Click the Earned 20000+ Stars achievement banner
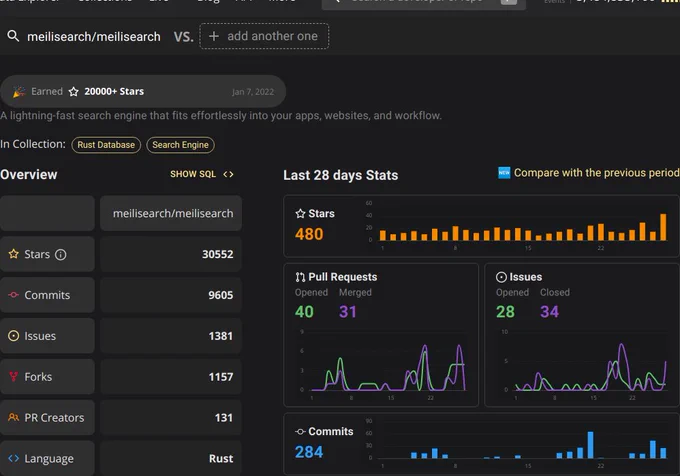 point(143,91)
